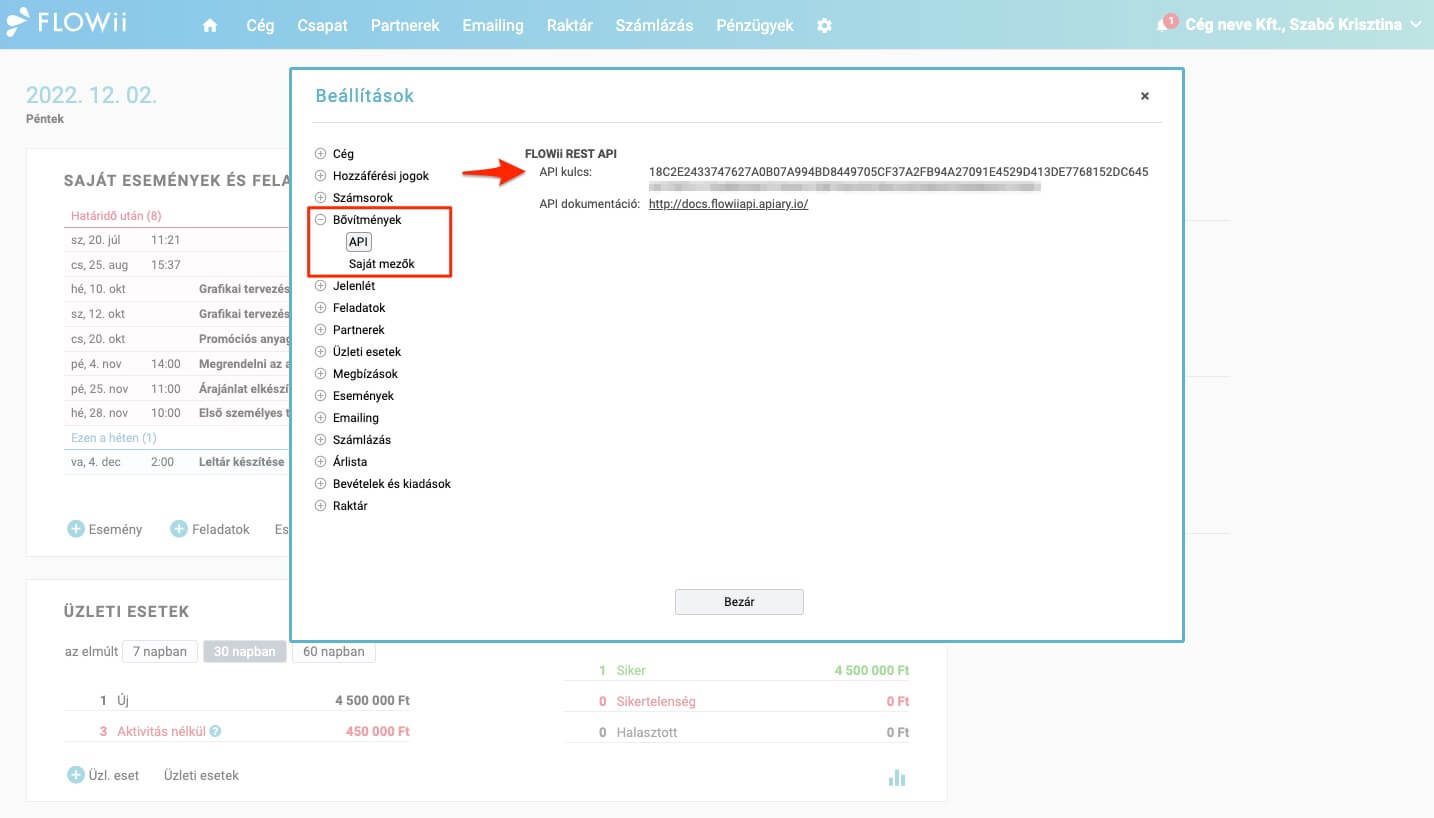
Task: Click plus icon next to Feladatok
Action: [179, 529]
